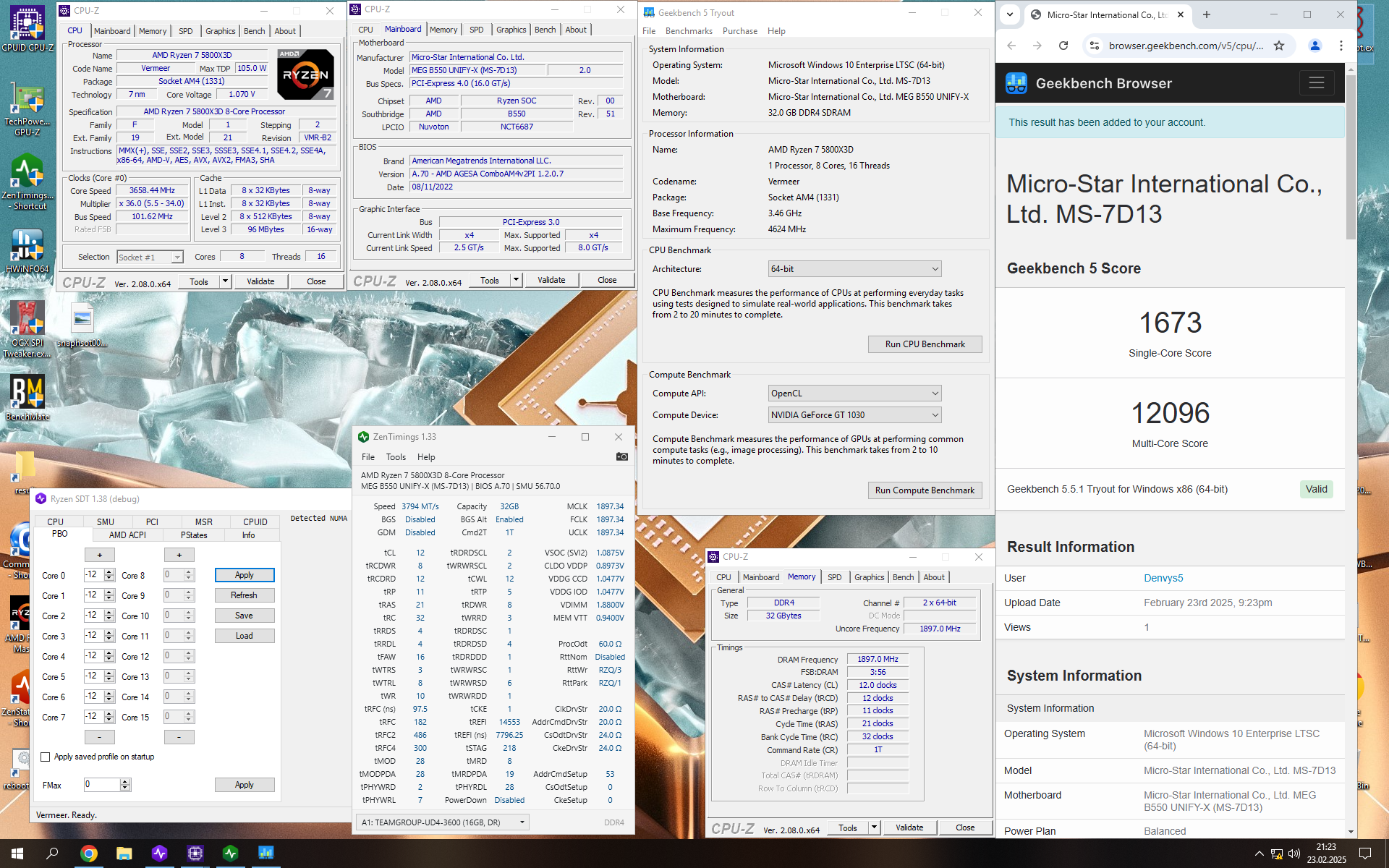Open Compute API OpenCL dropdown
The height and width of the screenshot is (868, 1389).
(x=854, y=393)
